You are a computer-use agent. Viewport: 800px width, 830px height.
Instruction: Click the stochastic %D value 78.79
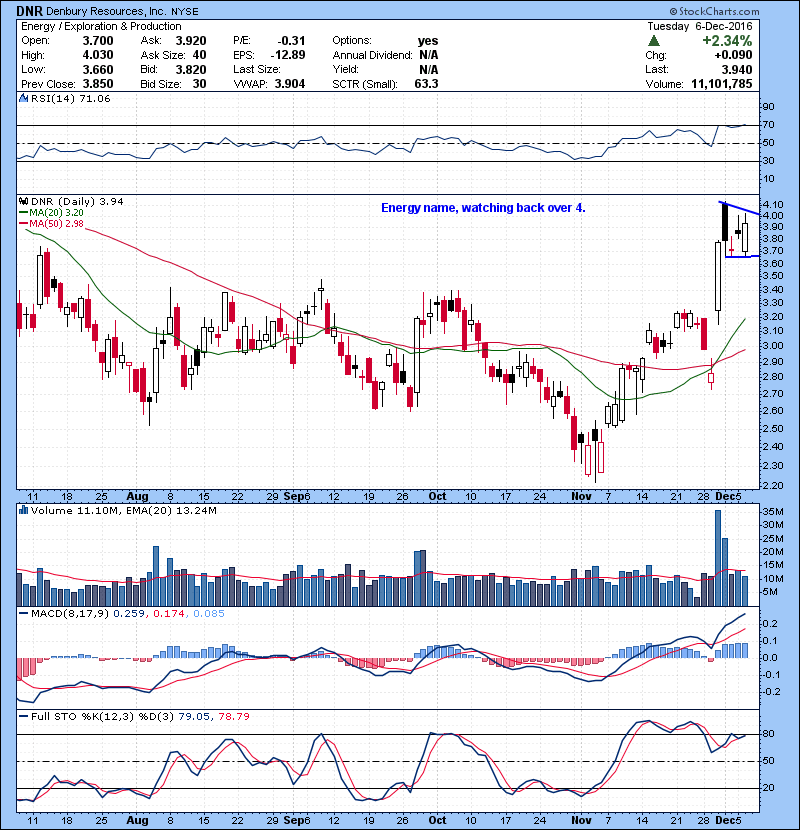click(233, 716)
